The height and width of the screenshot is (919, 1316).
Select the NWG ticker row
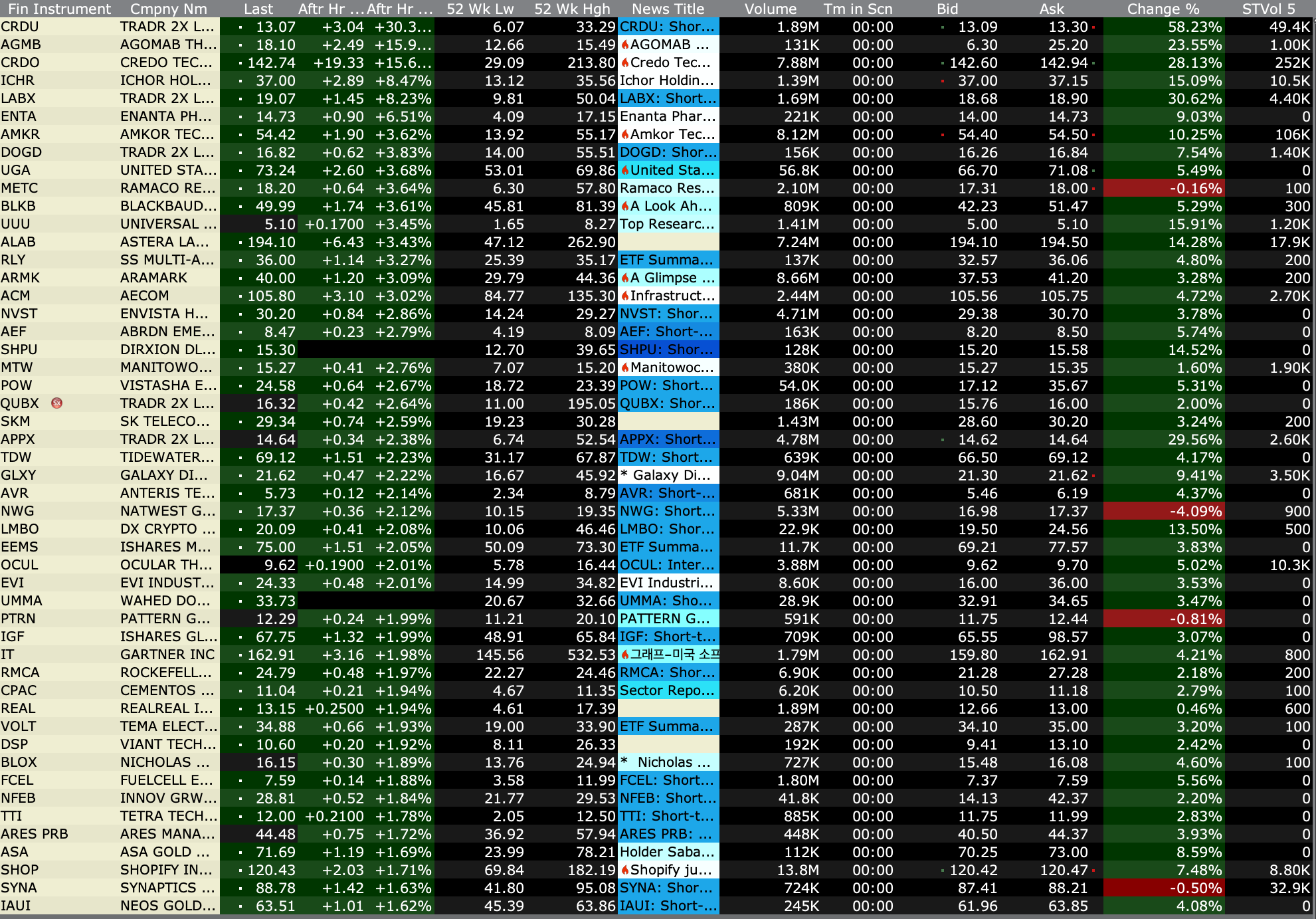(x=18, y=512)
